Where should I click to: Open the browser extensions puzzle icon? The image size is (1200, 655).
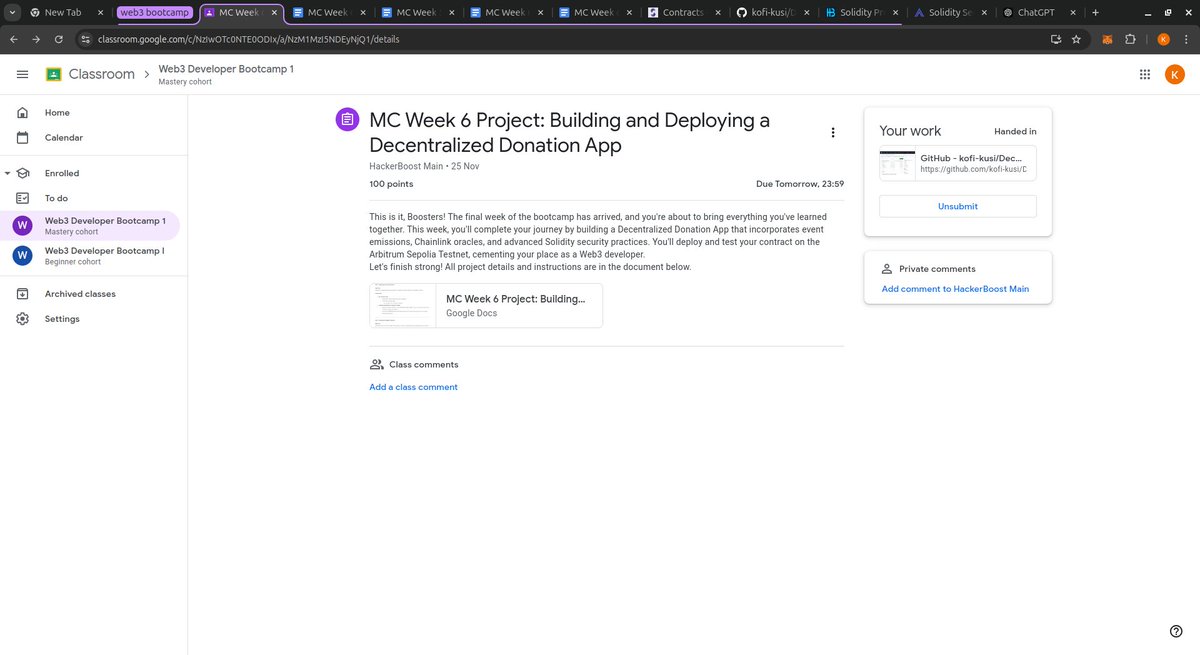coord(1130,39)
